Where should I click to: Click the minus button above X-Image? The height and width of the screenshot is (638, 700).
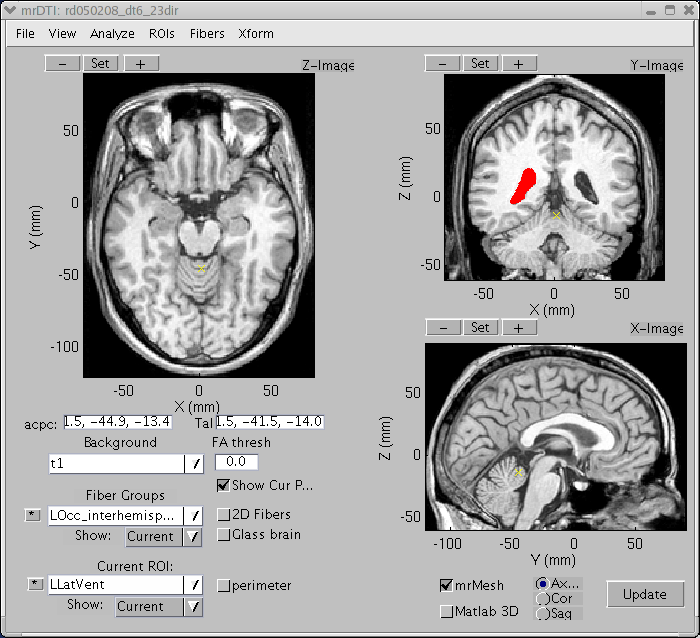(443, 327)
